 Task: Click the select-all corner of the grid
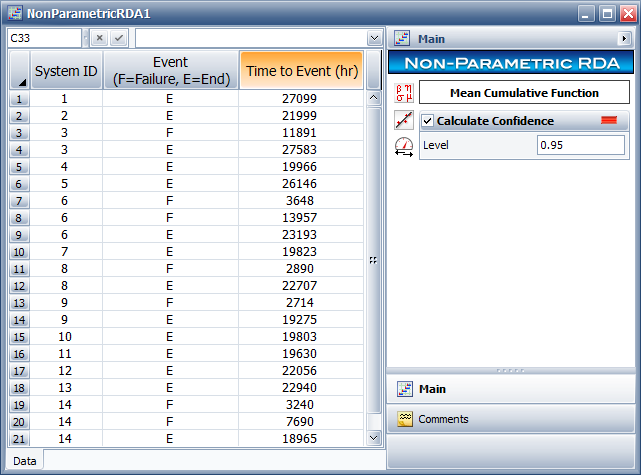[x=19, y=71]
